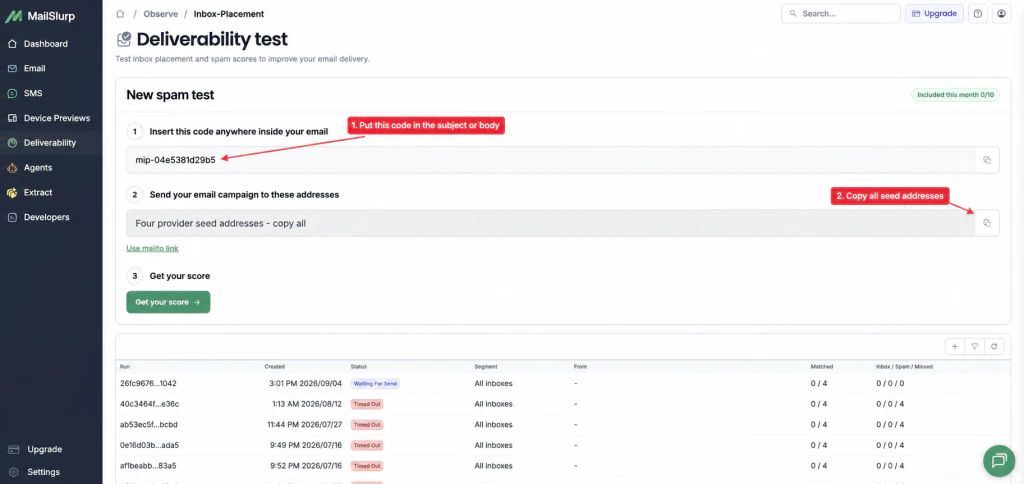1024x484 pixels.
Task: Click Upgrade at sidebar bottom
Action: pos(44,449)
